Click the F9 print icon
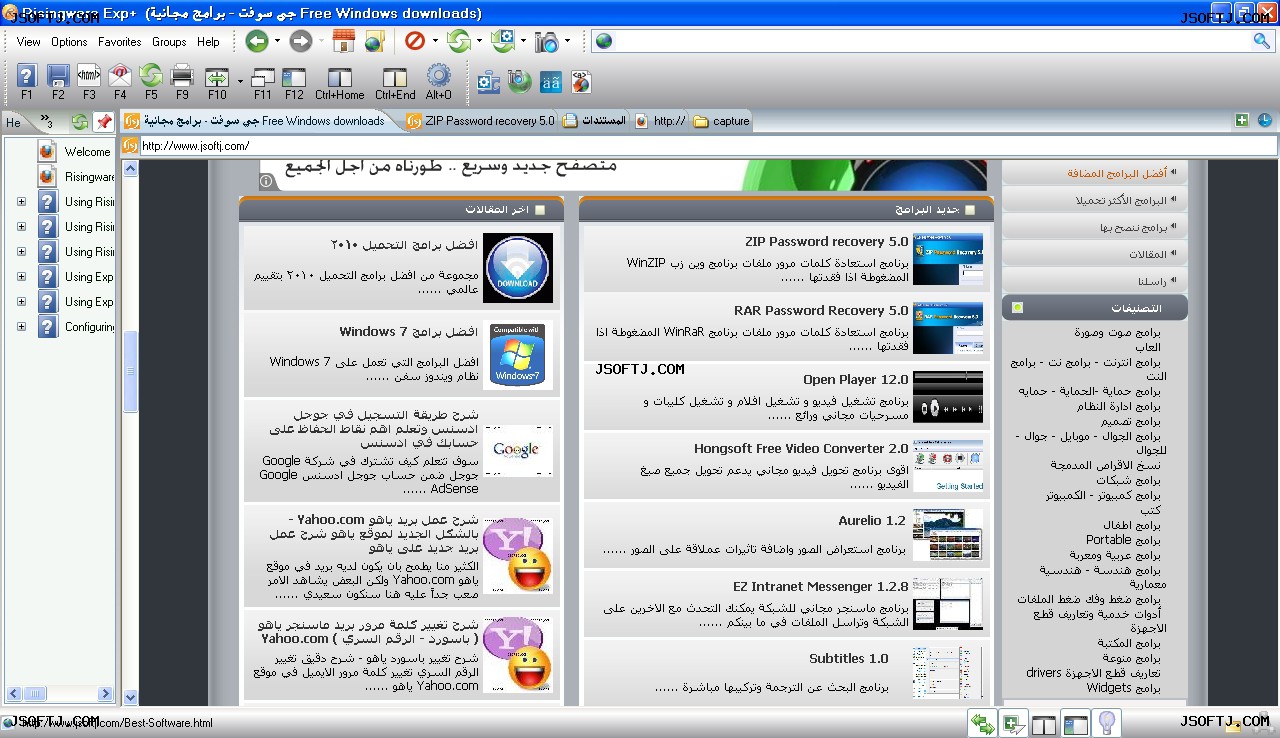Image resolution: width=1280 pixels, height=738 pixels. tap(182, 76)
